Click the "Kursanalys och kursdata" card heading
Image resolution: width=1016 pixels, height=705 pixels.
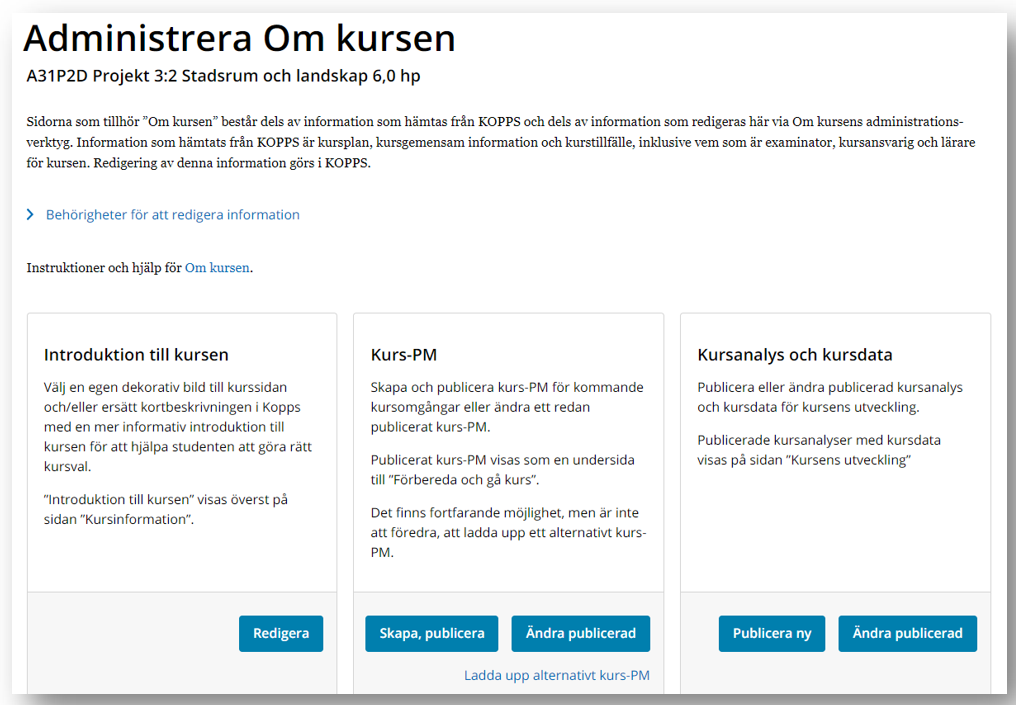pyautogui.click(x=794, y=354)
